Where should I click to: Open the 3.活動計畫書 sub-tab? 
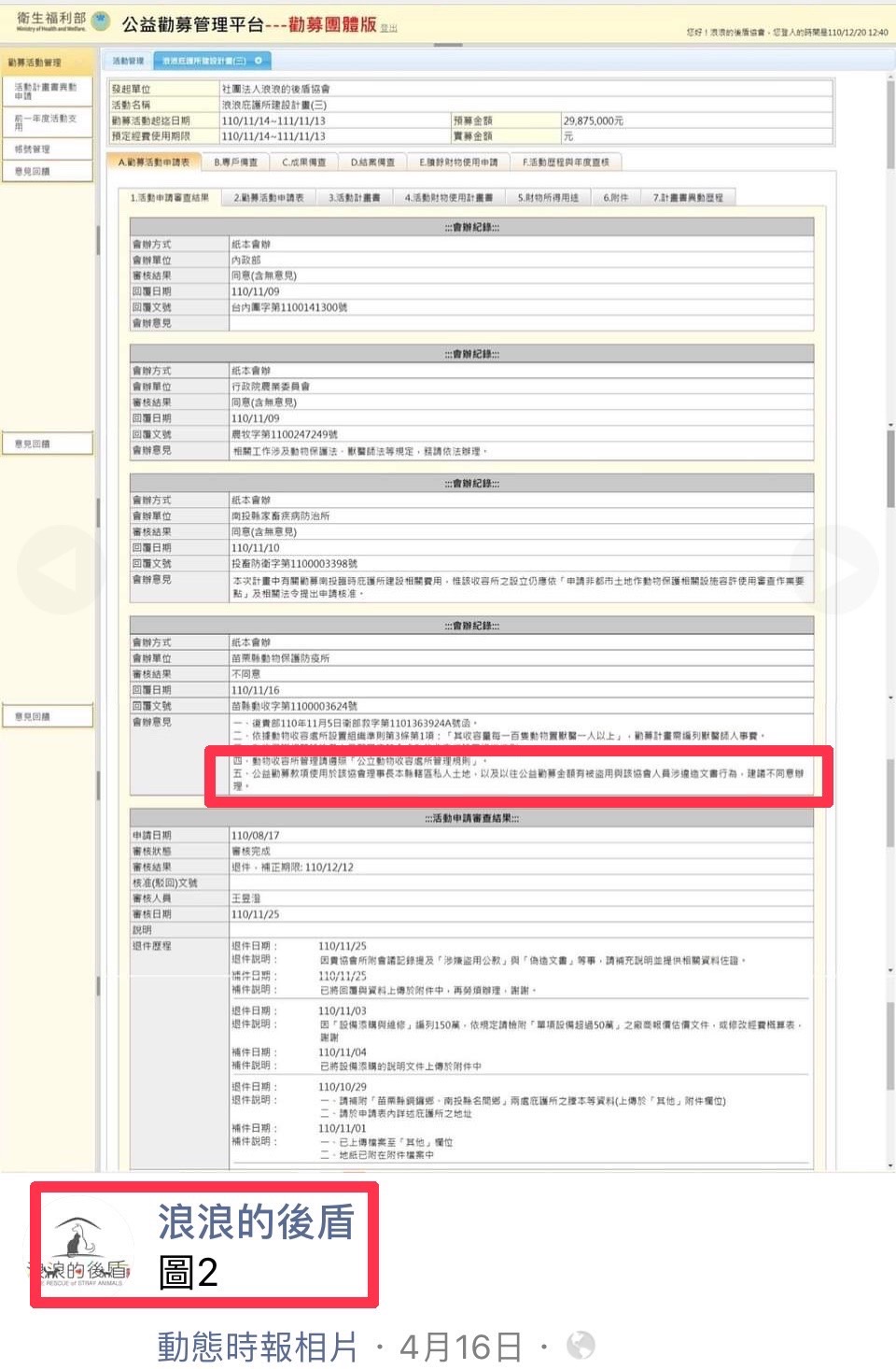tap(355, 198)
